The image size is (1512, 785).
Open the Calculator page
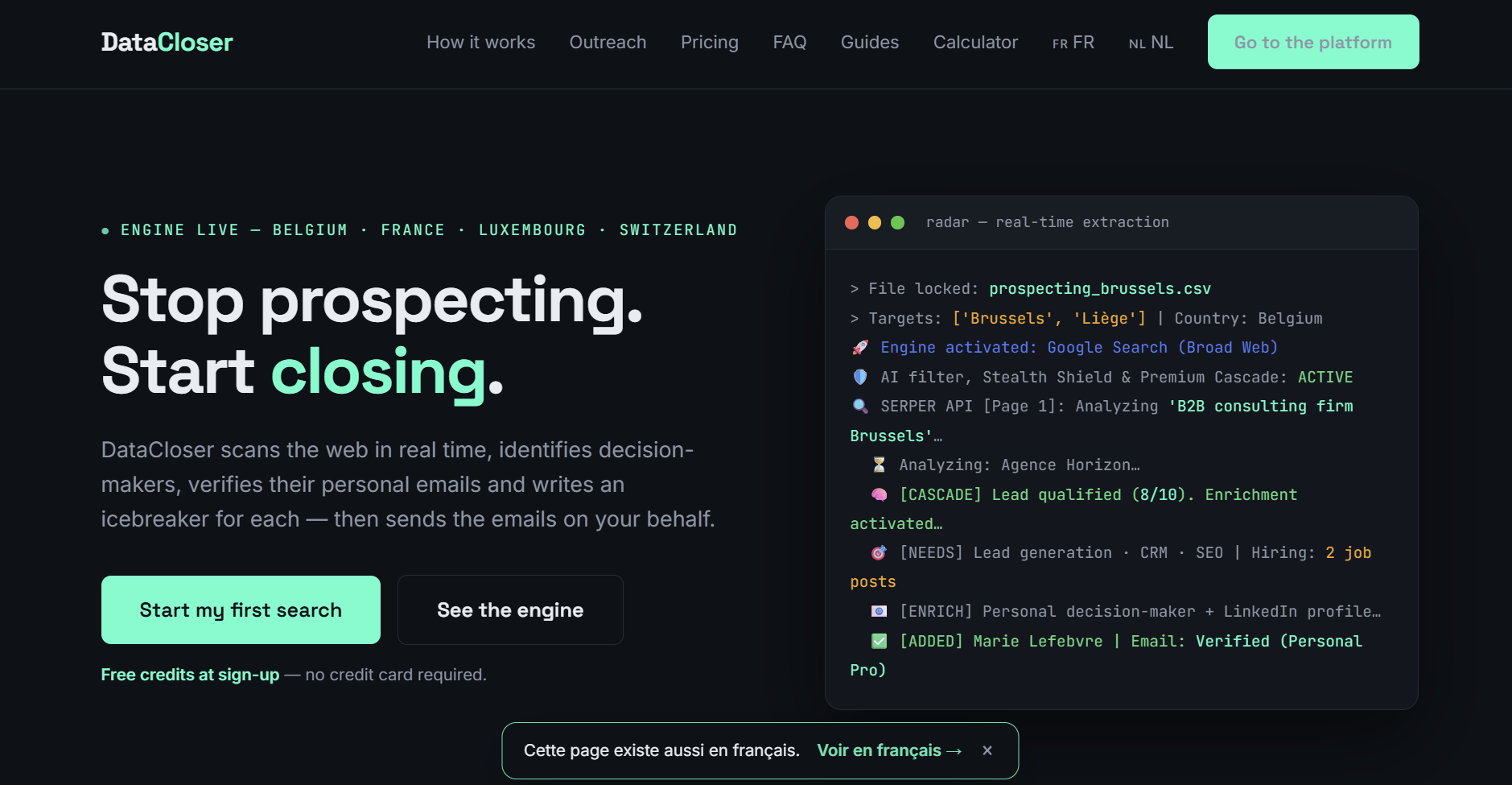point(975,42)
